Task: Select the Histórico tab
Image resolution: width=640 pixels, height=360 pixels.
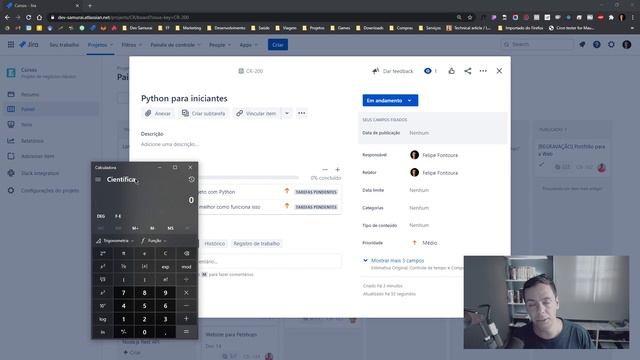Action: (215, 244)
